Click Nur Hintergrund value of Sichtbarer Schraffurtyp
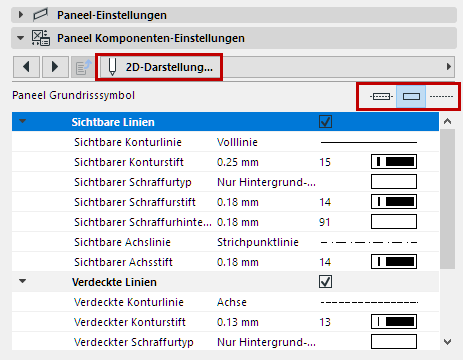This screenshot has width=463, height=360. coord(266,182)
